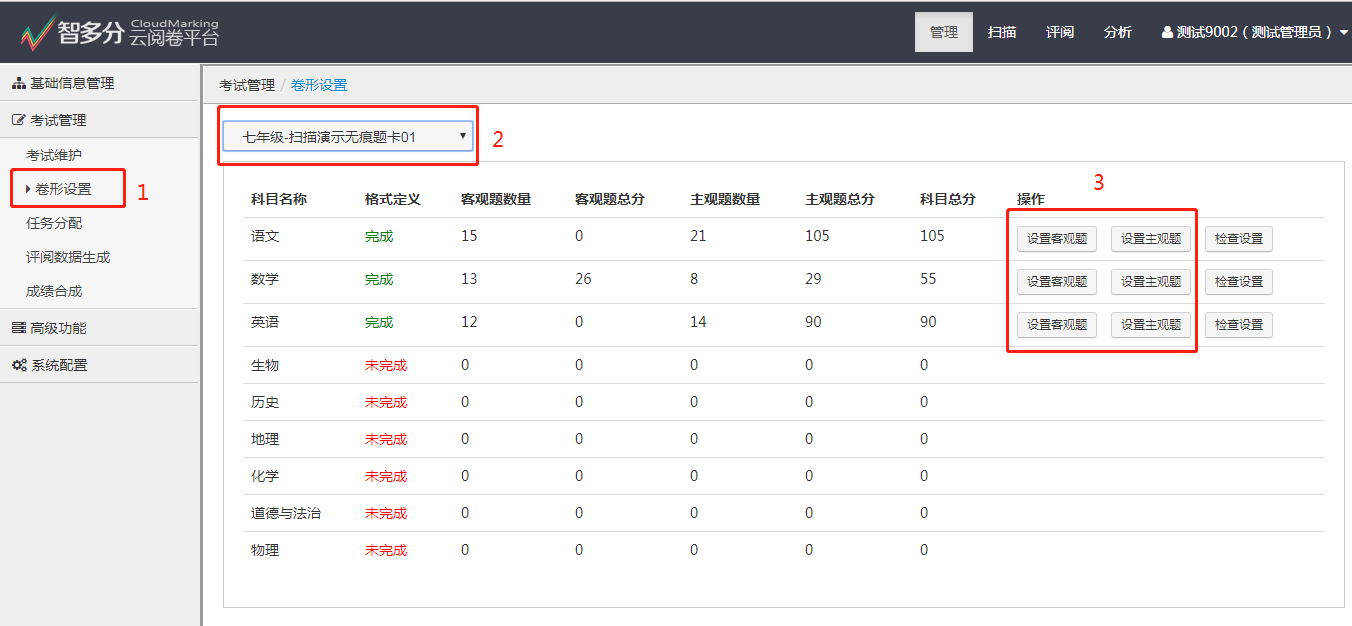Select the 管理 menu item
This screenshot has width=1352, height=626.
click(x=943, y=31)
